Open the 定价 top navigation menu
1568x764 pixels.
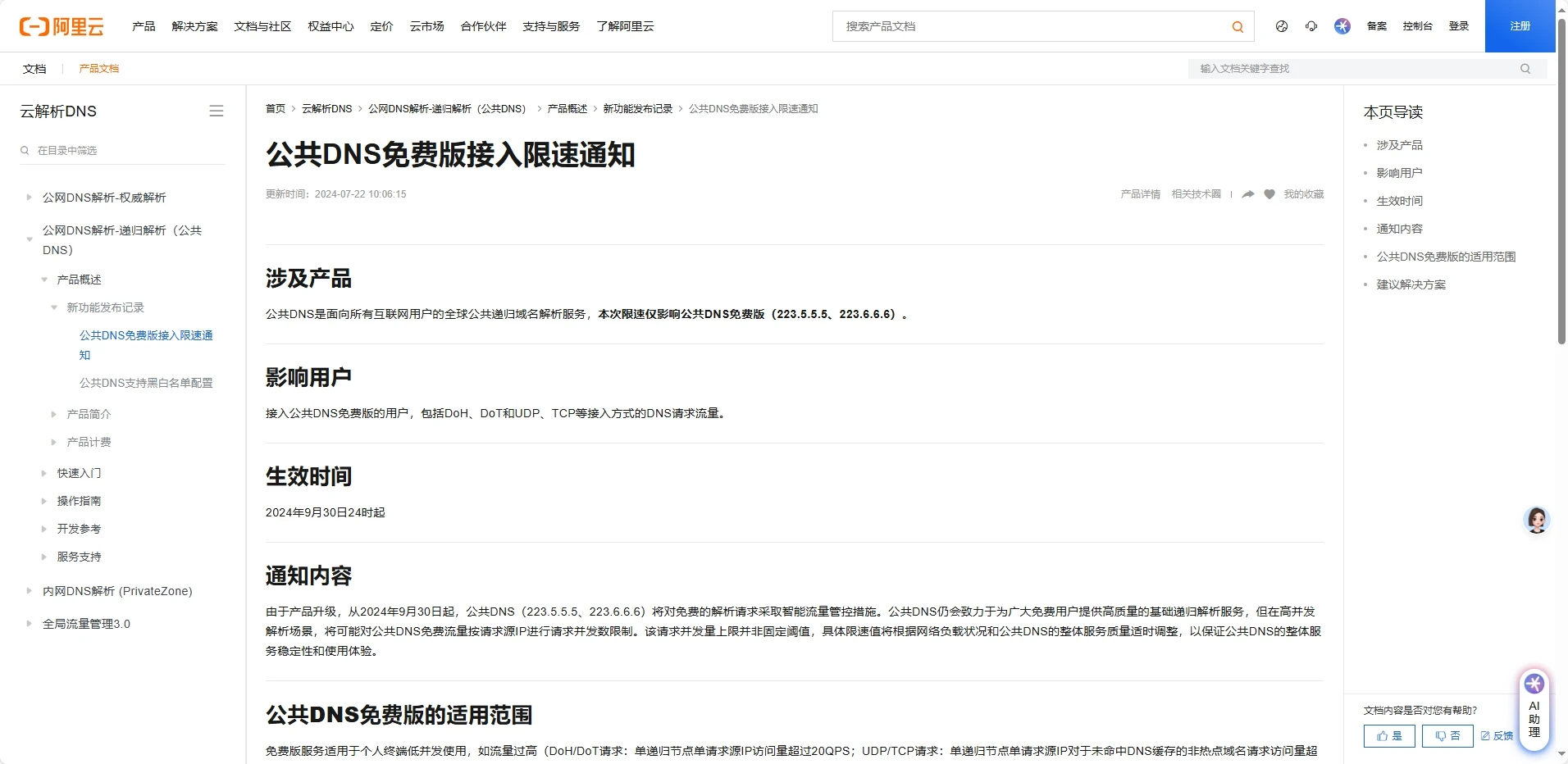pyautogui.click(x=381, y=26)
